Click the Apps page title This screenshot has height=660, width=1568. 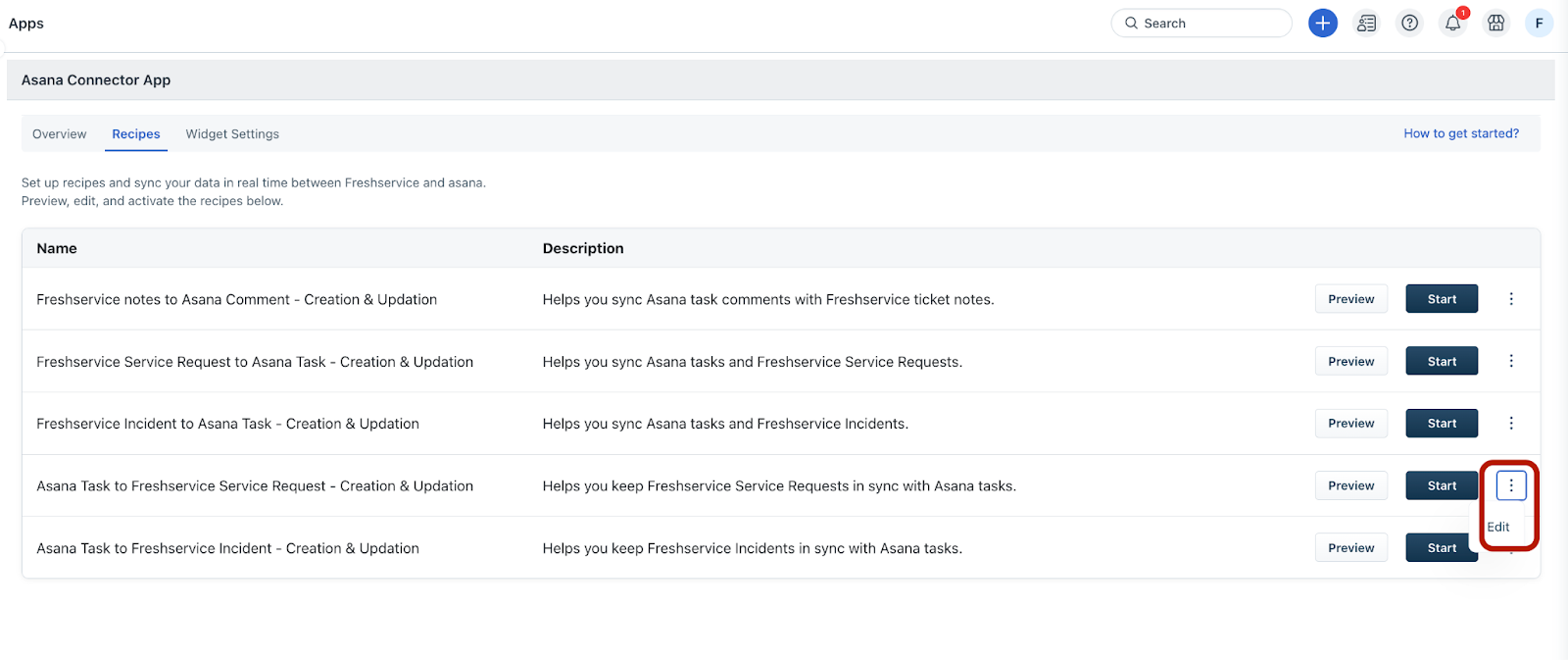click(26, 24)
